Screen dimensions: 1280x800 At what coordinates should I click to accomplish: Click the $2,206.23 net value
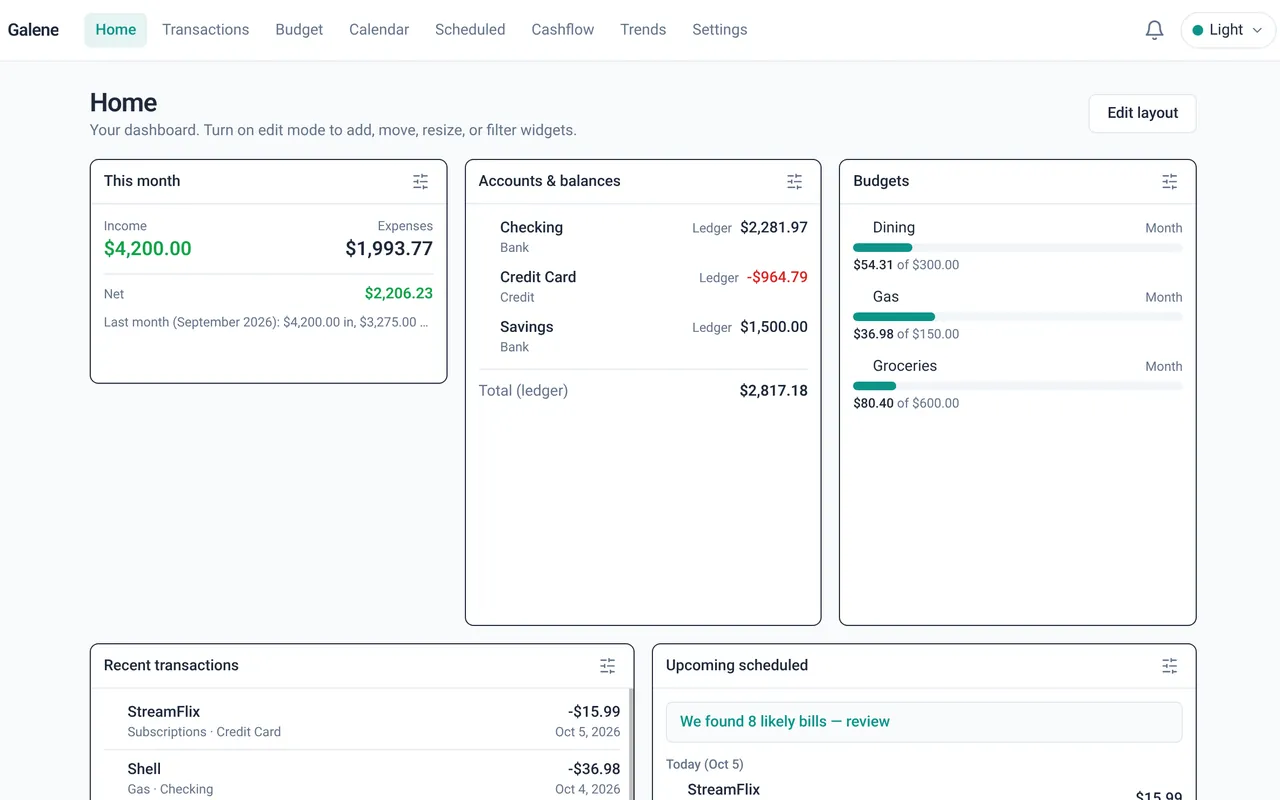tap(399, 294)
